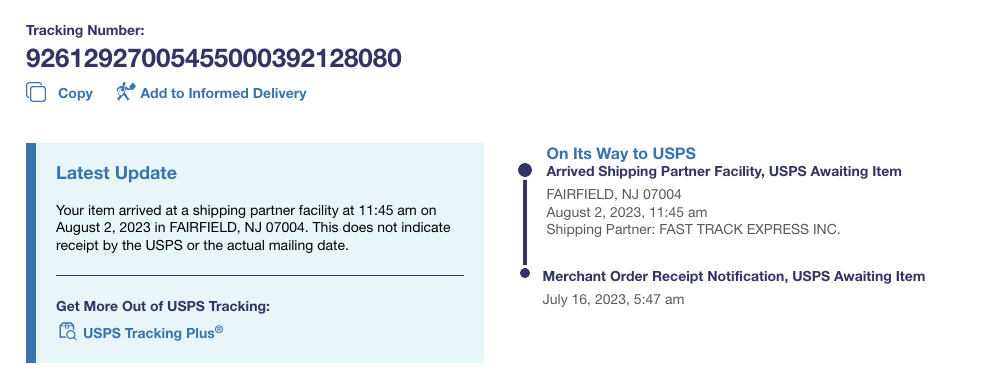Image resolution: width=983 pixels, height=379 pixels.
Task: Select Merchant Order Receipt Notification event title
Action: [733, 276]
